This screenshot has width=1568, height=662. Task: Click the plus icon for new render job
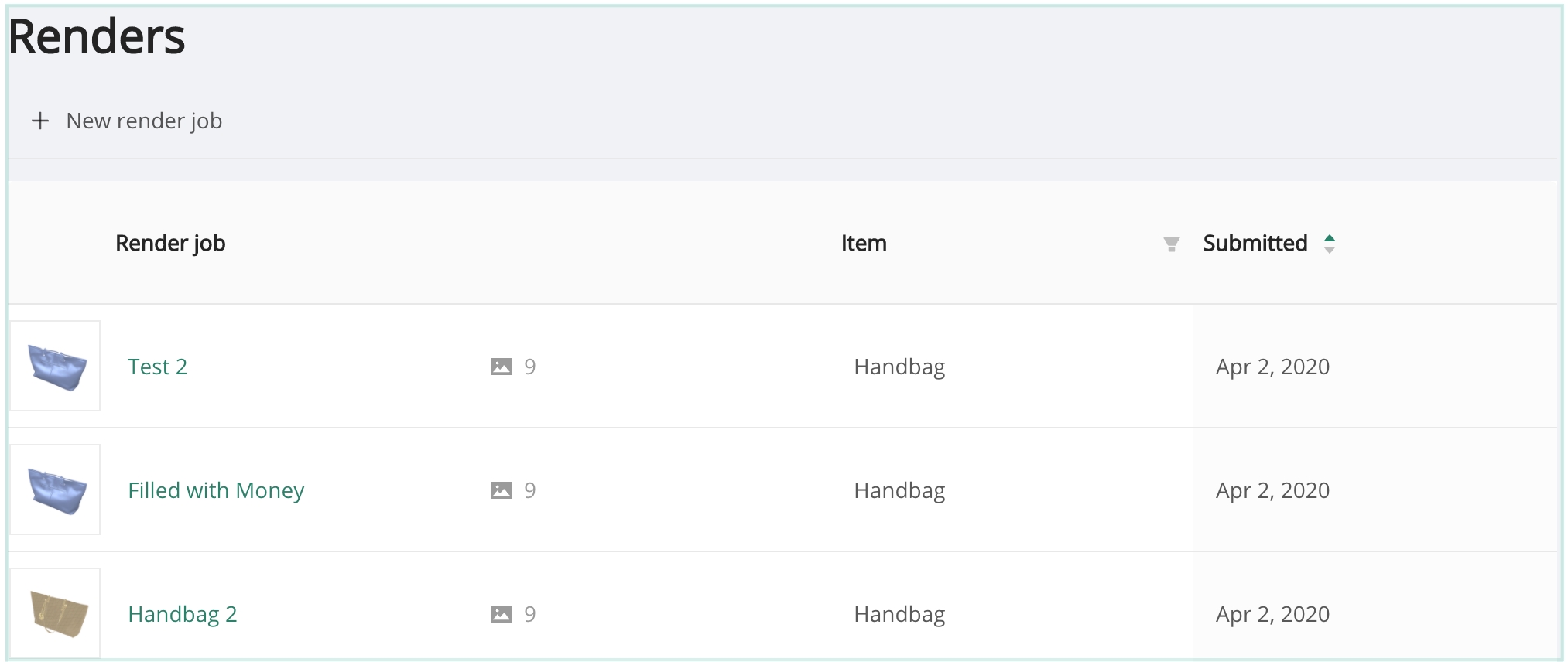point(40,121)
